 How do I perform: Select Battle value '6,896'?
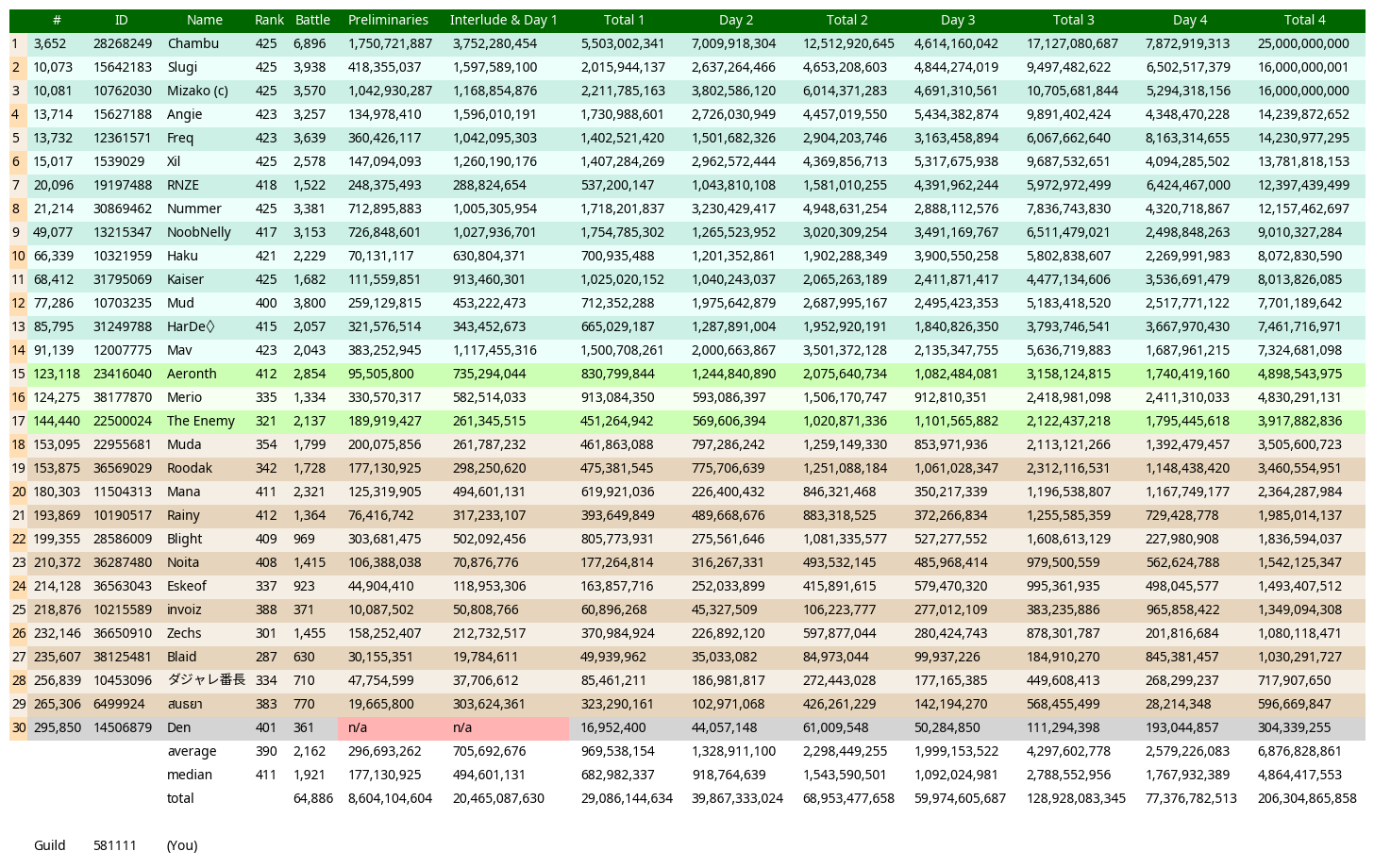click(x=310, y=43)
